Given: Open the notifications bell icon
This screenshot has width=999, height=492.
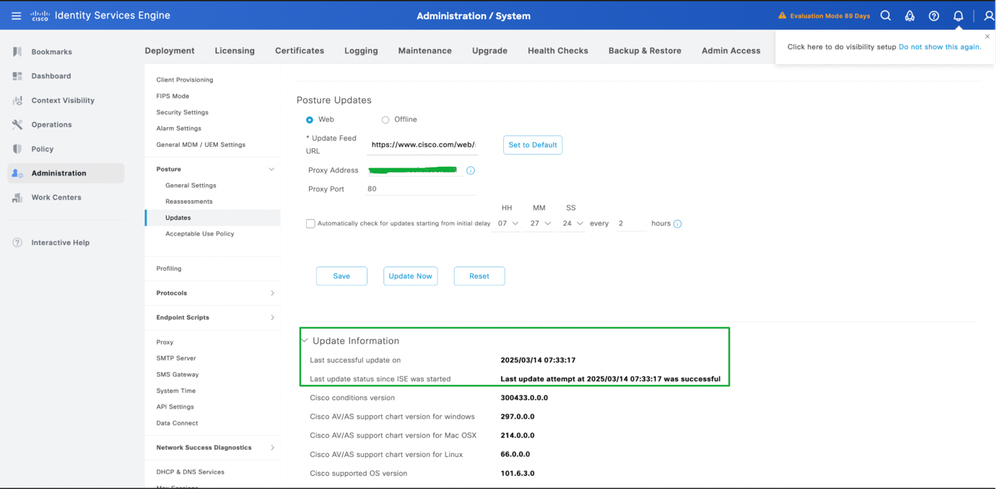Looking at the screenshot, I should 958,16.
